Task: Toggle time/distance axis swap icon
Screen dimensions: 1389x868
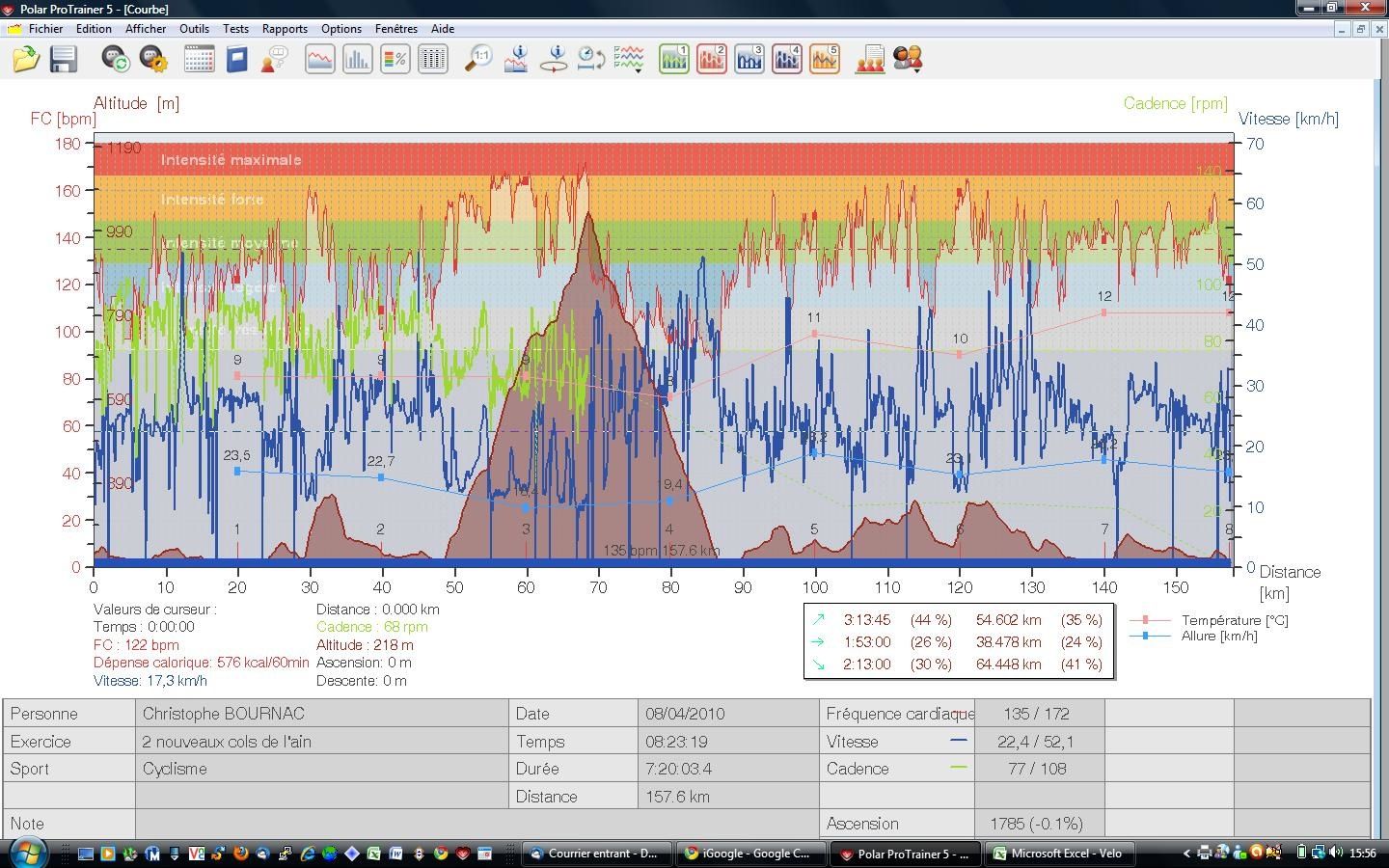Action: point(590,60)
